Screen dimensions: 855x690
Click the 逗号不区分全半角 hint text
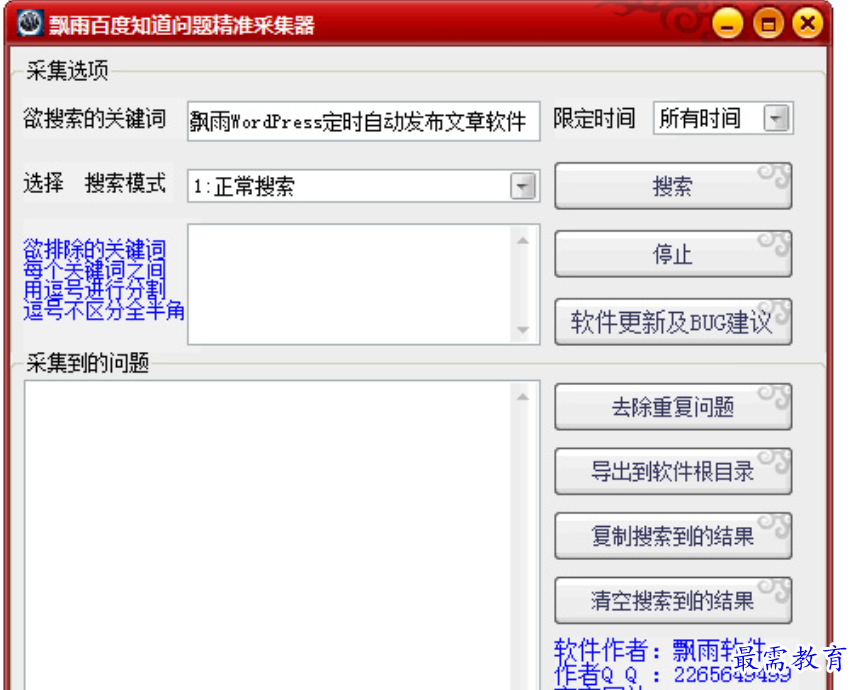(x=104, y=311)
